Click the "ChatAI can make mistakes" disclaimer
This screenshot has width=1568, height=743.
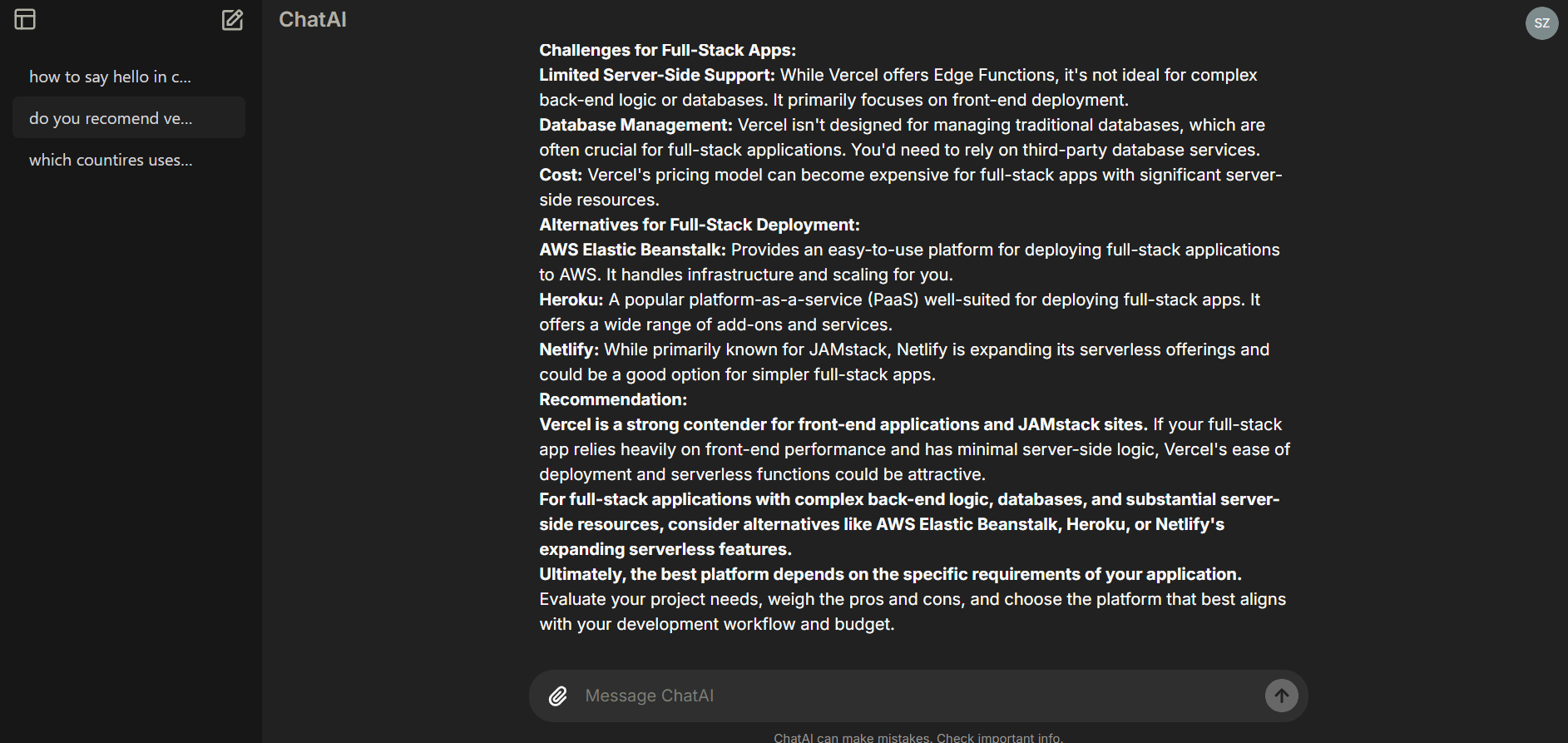point(918,737)
